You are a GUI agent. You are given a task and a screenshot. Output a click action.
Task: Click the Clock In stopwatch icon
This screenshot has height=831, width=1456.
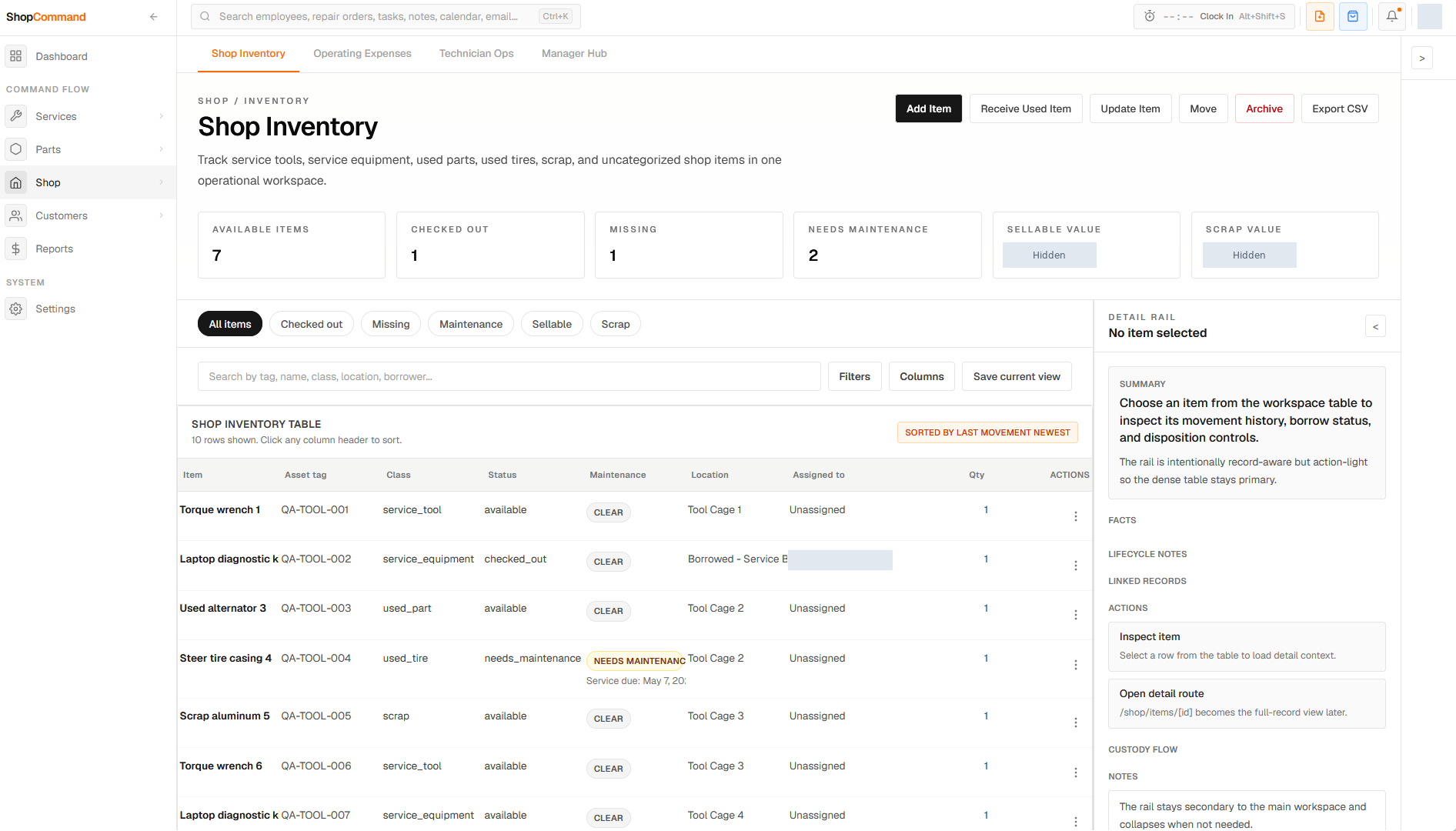click(x=1150, y=16)
